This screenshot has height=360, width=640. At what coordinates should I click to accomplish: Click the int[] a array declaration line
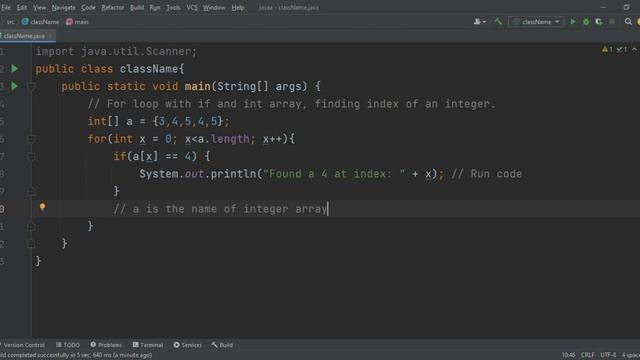coord(159,121)
